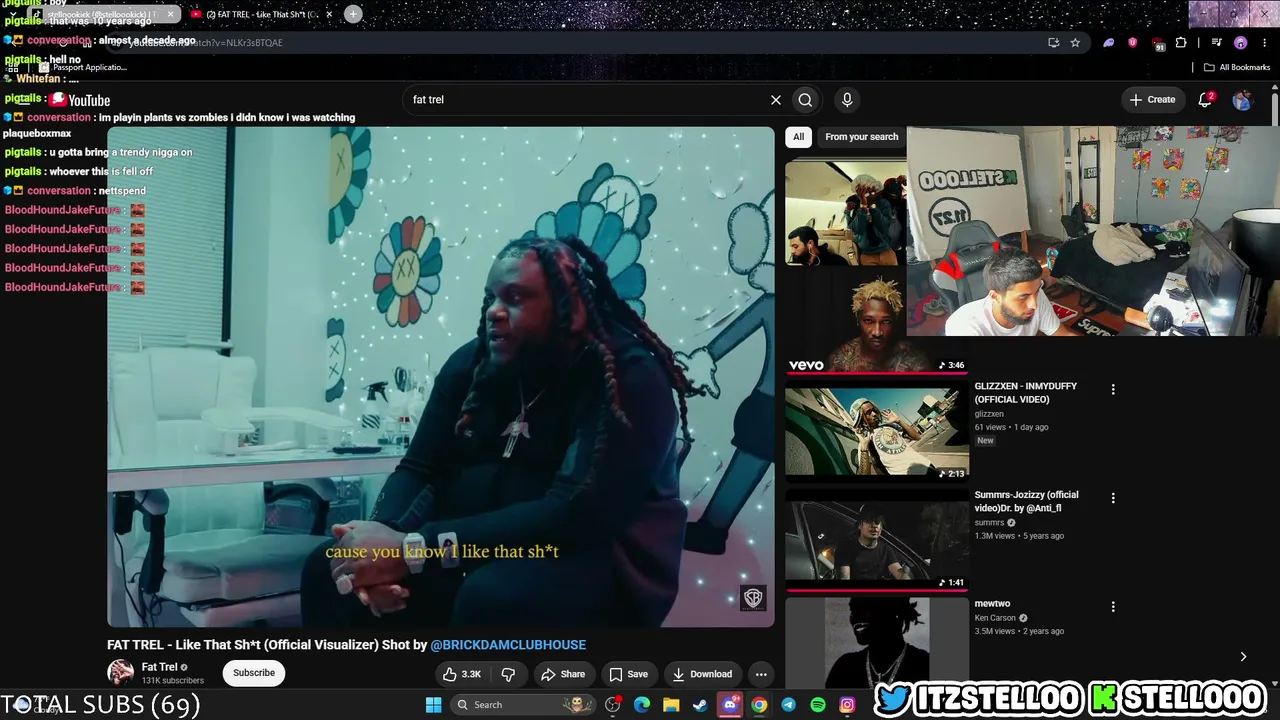Open the purple ghost extension
Screen dimensions: 1280x720
click(x=1109, y=43)
